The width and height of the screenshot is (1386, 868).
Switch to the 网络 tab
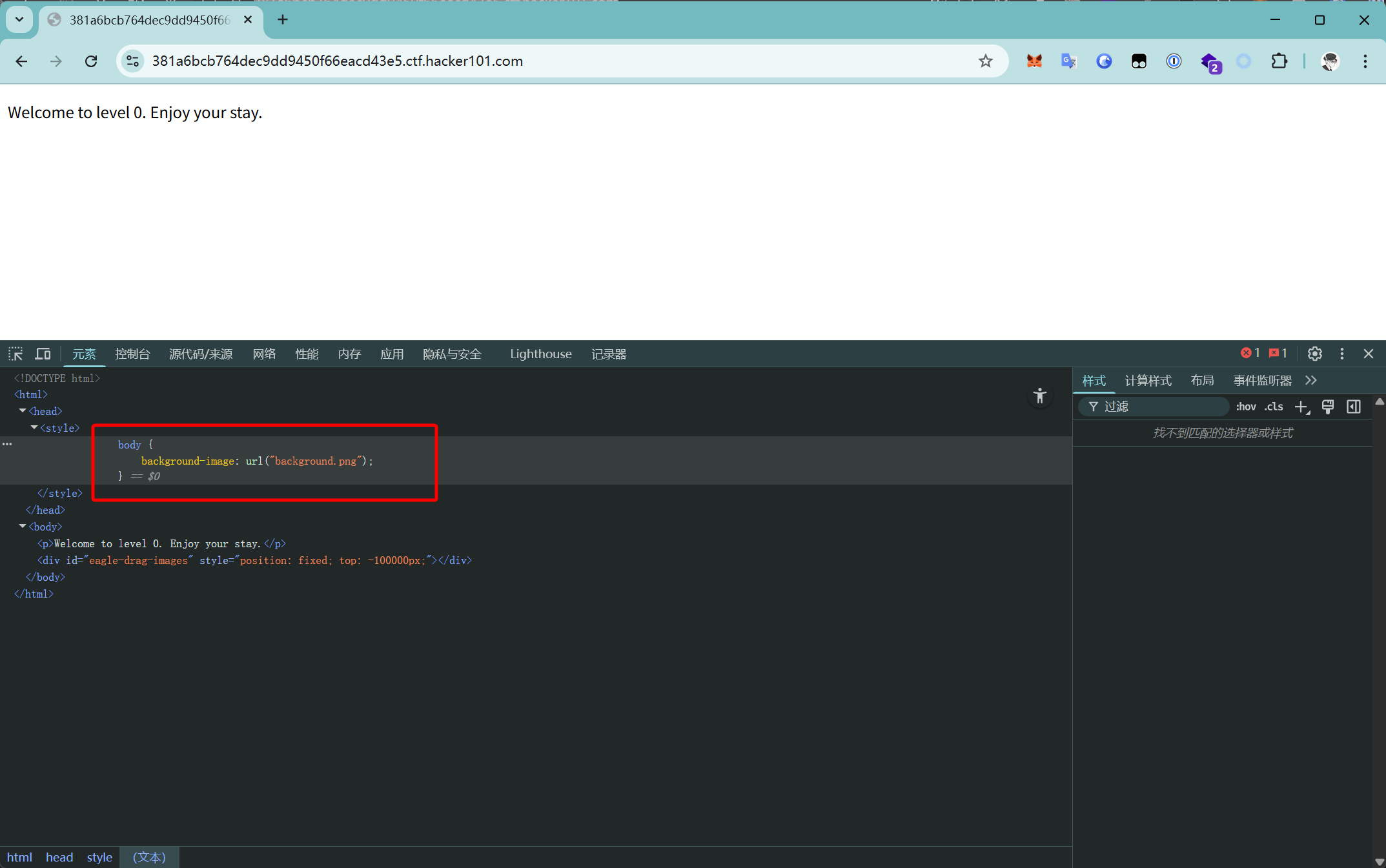click(x=264, y=354)
